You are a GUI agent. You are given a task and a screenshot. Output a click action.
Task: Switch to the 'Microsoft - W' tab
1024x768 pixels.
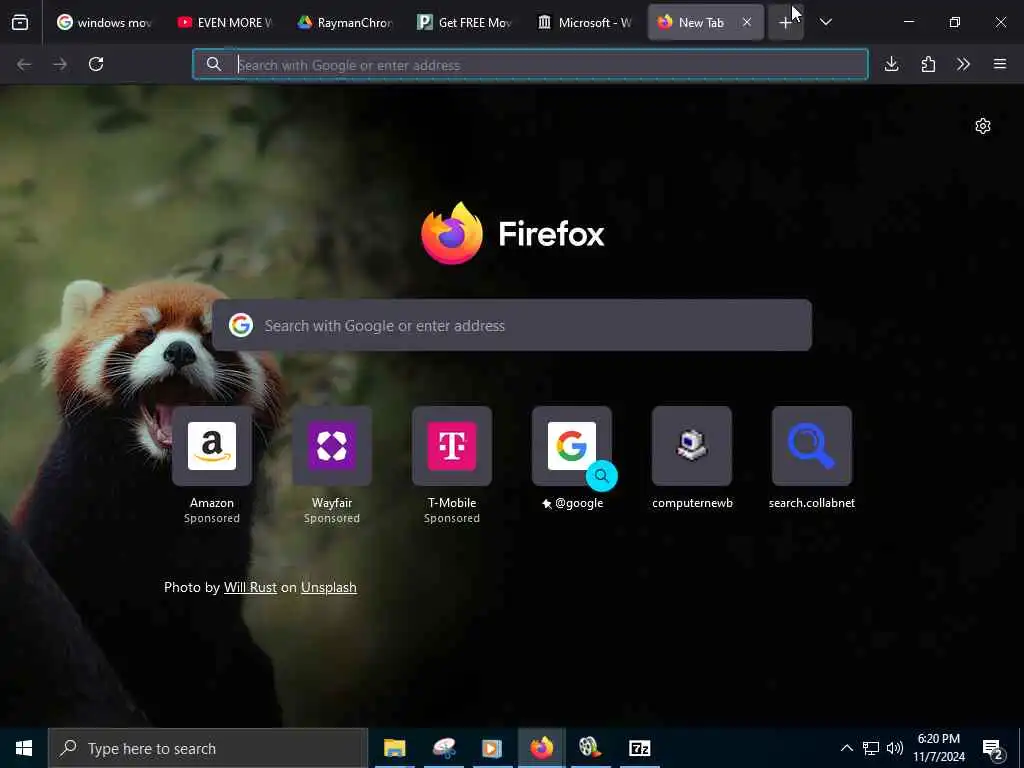pos(585,22)
